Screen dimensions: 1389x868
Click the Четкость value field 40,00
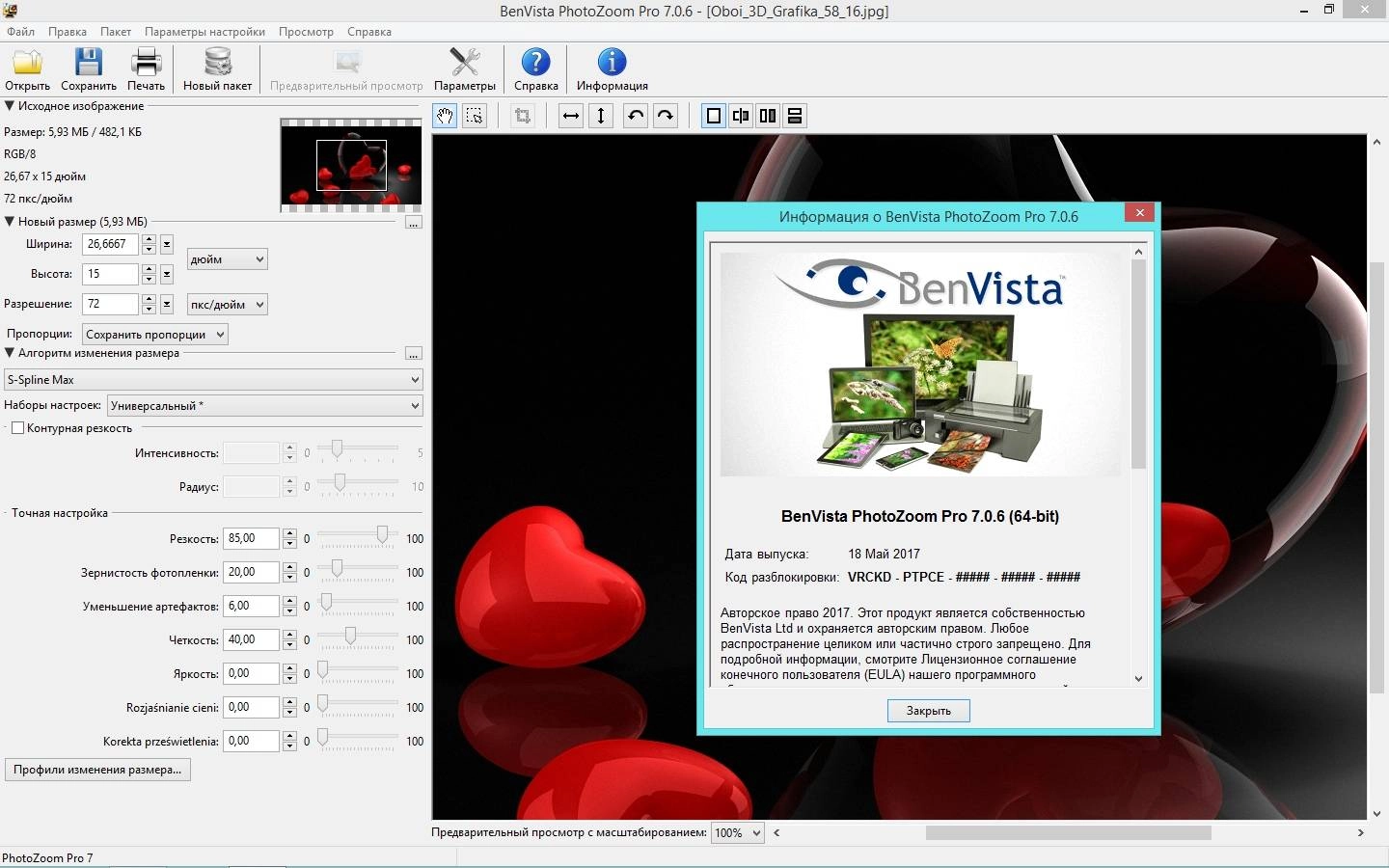point(251,640)
